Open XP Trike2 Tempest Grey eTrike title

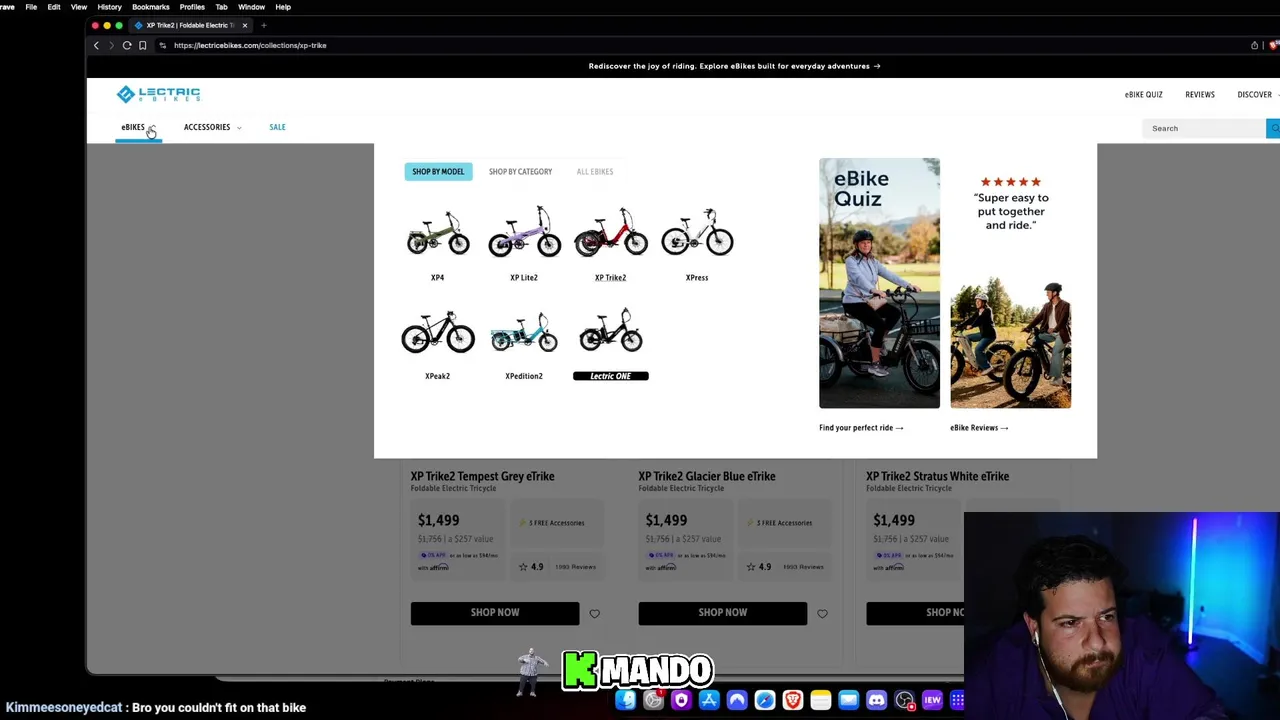point(482,476)
